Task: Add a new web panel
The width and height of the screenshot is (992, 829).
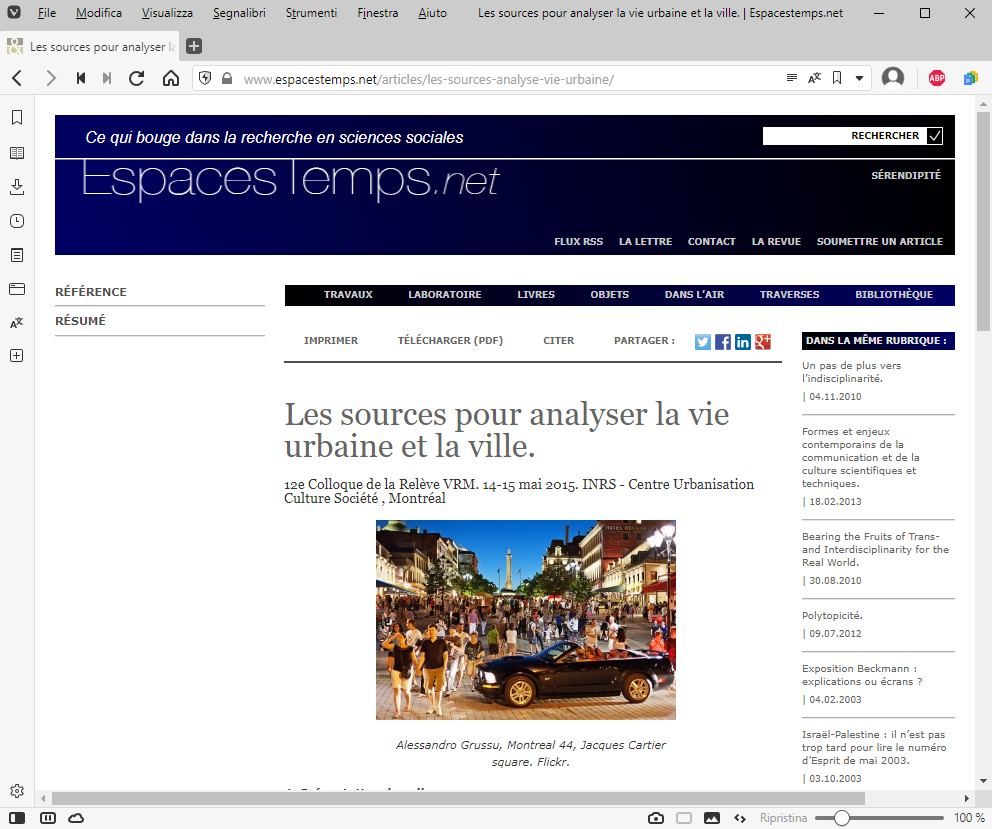Action: [x=17, y=356]
